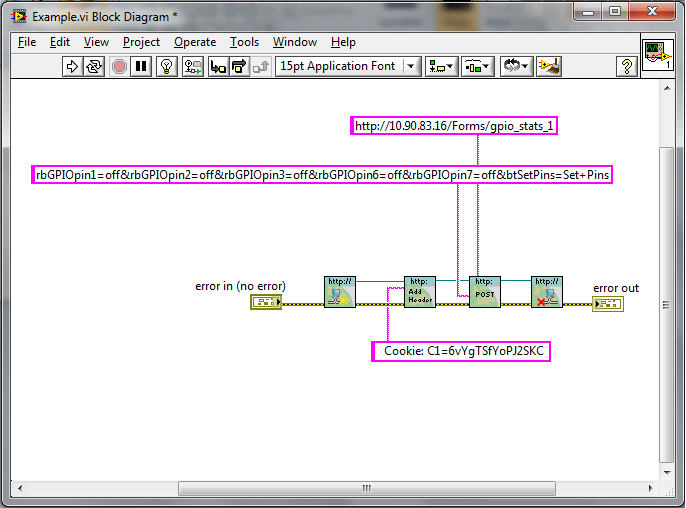Select the error out cluster terminal
The image size is (686, 508).
tap(608, 304)
